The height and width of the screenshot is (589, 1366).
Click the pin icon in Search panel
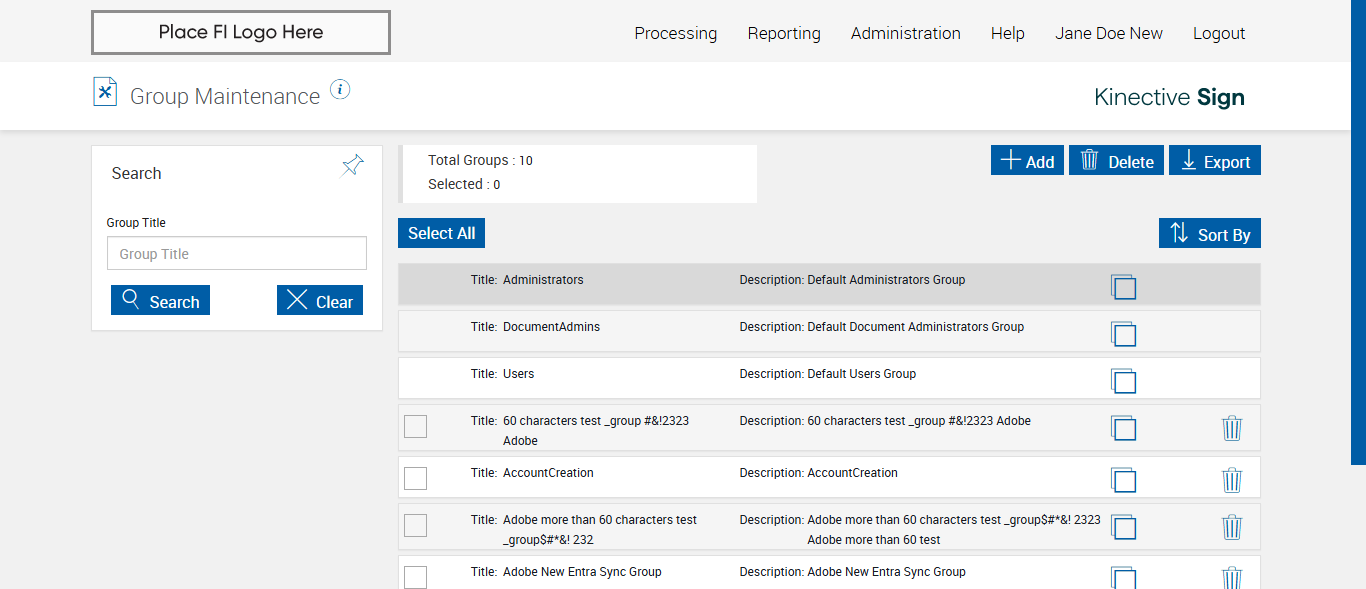point(353,166)
